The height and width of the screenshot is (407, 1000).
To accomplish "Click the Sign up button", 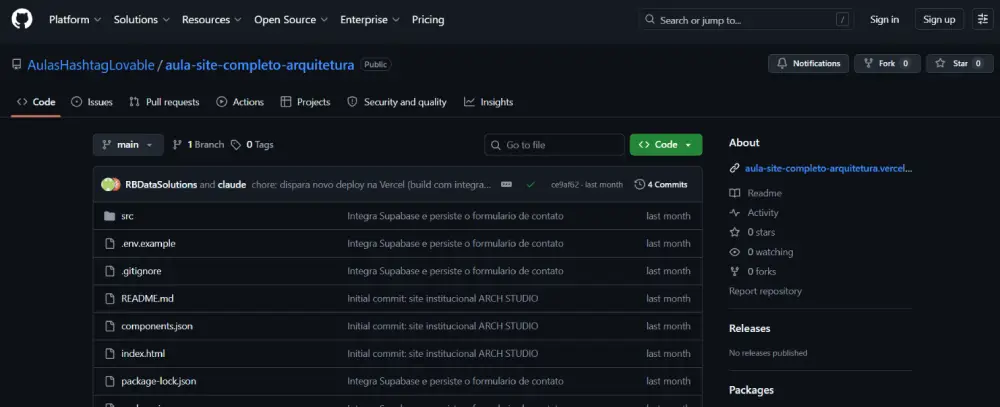I will pyautogui.click(x=939, y=20).
